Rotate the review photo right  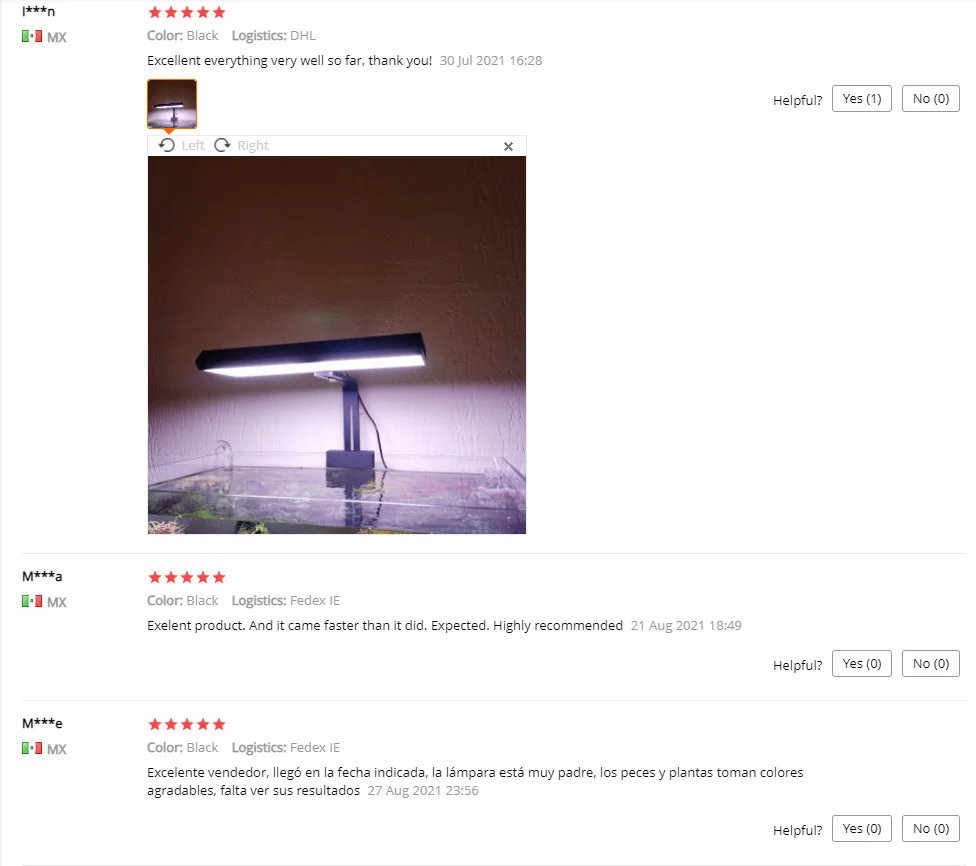tap(241, 146)
